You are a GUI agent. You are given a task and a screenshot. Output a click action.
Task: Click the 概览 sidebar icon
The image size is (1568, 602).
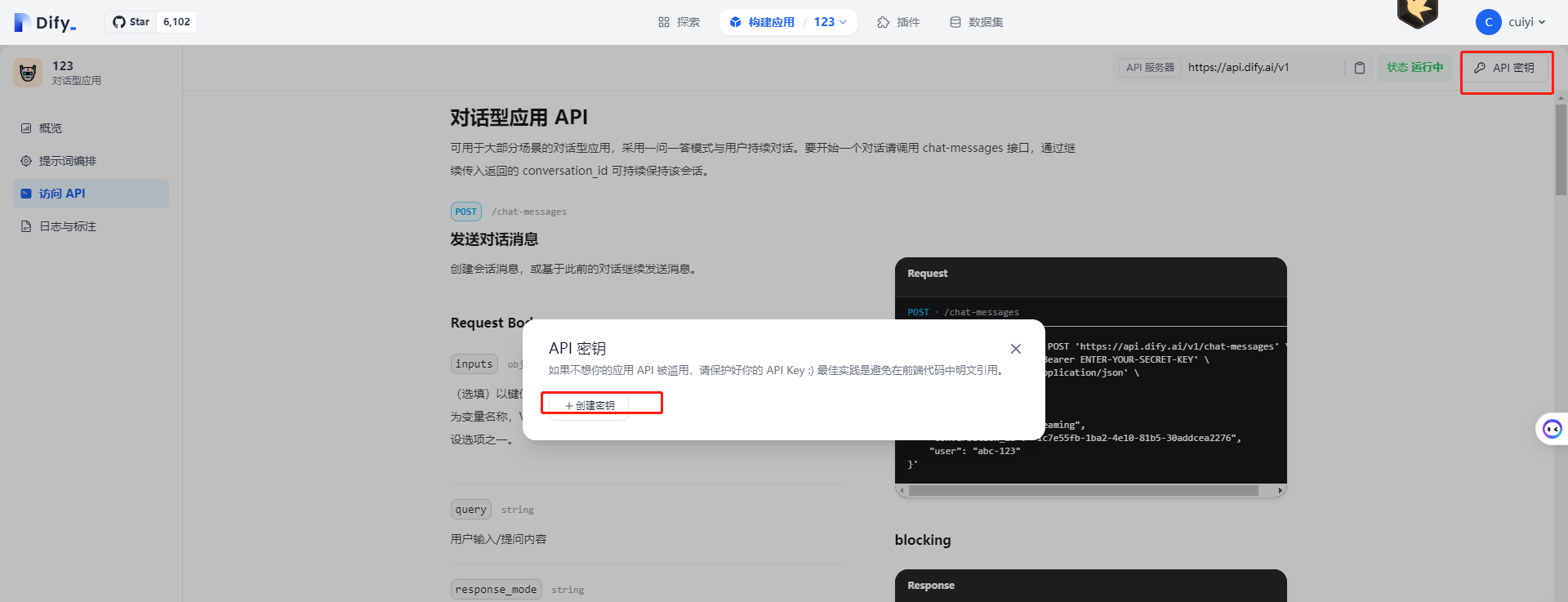pyautogui.click(x=26, y=128)
